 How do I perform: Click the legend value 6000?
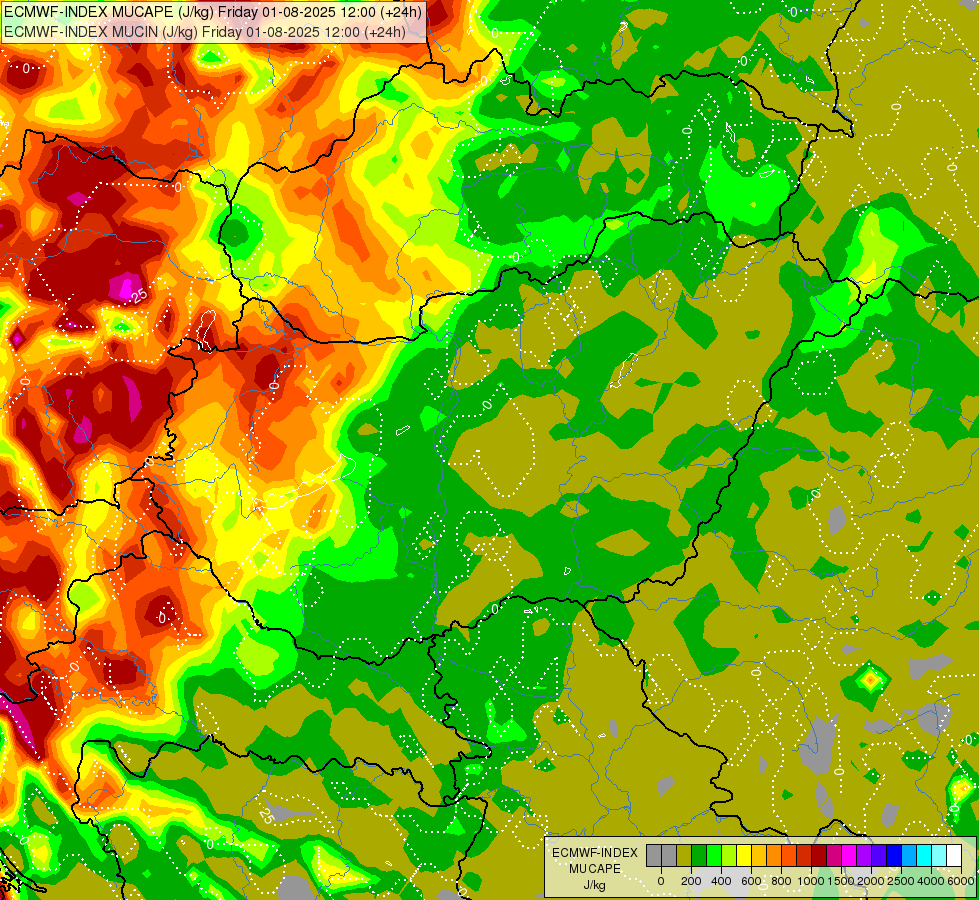click(961, 881)
